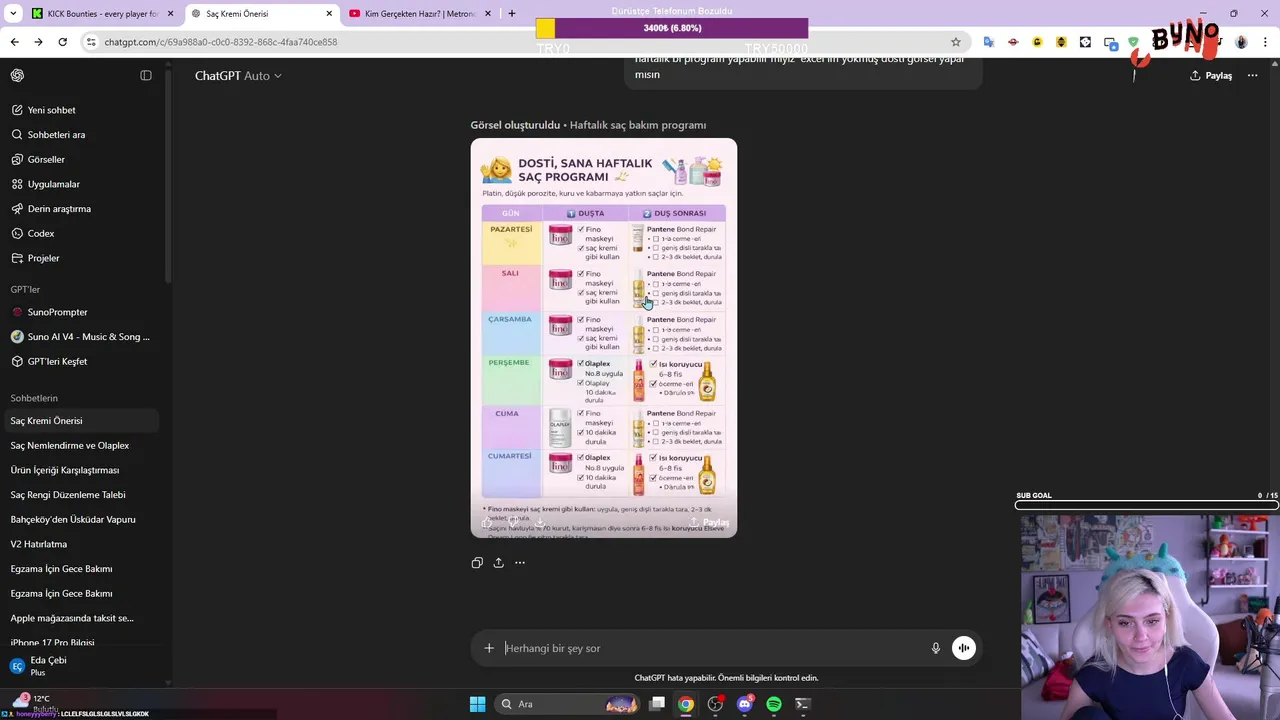Go forward in browser history
This screenshot has width=1280, height=720.
[38, 42]
